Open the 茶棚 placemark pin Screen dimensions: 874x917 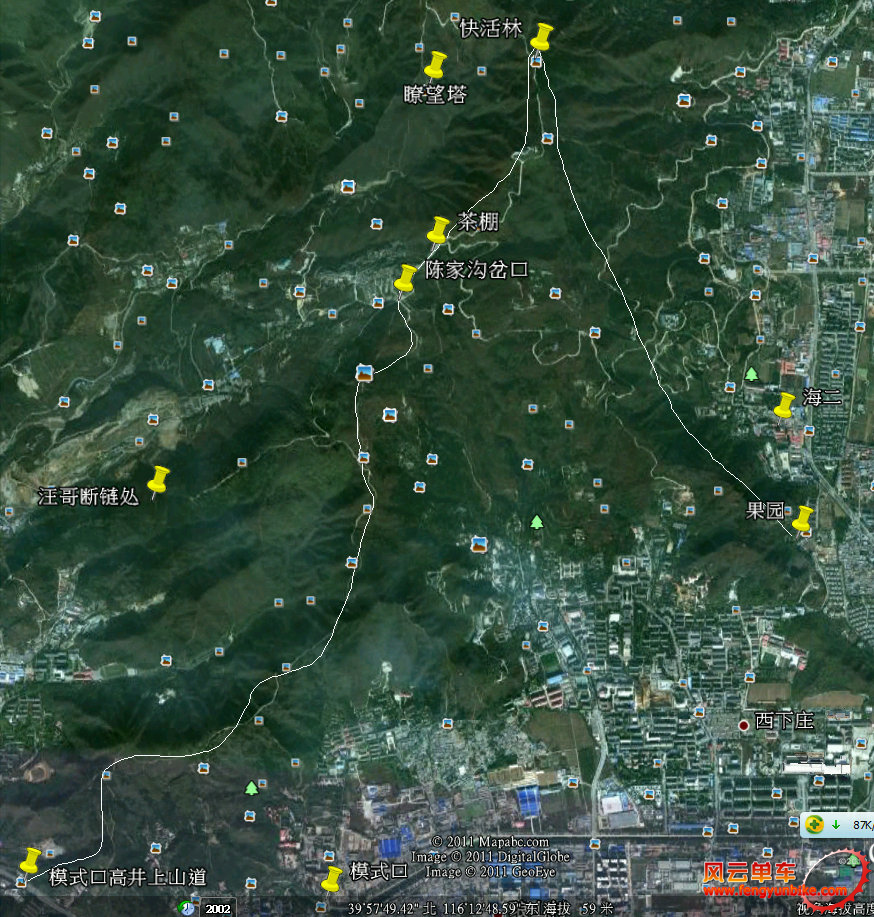pyautogui.click(x=438, y=230)
